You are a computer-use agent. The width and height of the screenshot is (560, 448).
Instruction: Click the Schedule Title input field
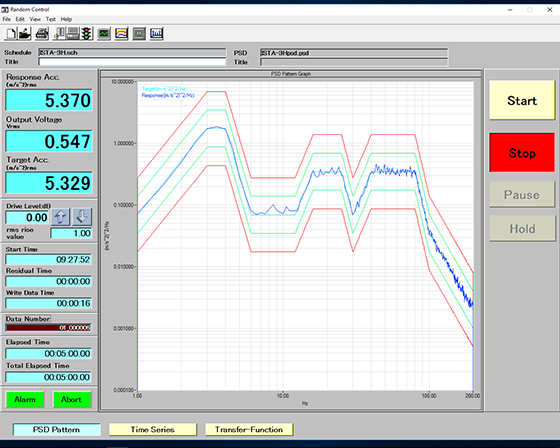132,62
